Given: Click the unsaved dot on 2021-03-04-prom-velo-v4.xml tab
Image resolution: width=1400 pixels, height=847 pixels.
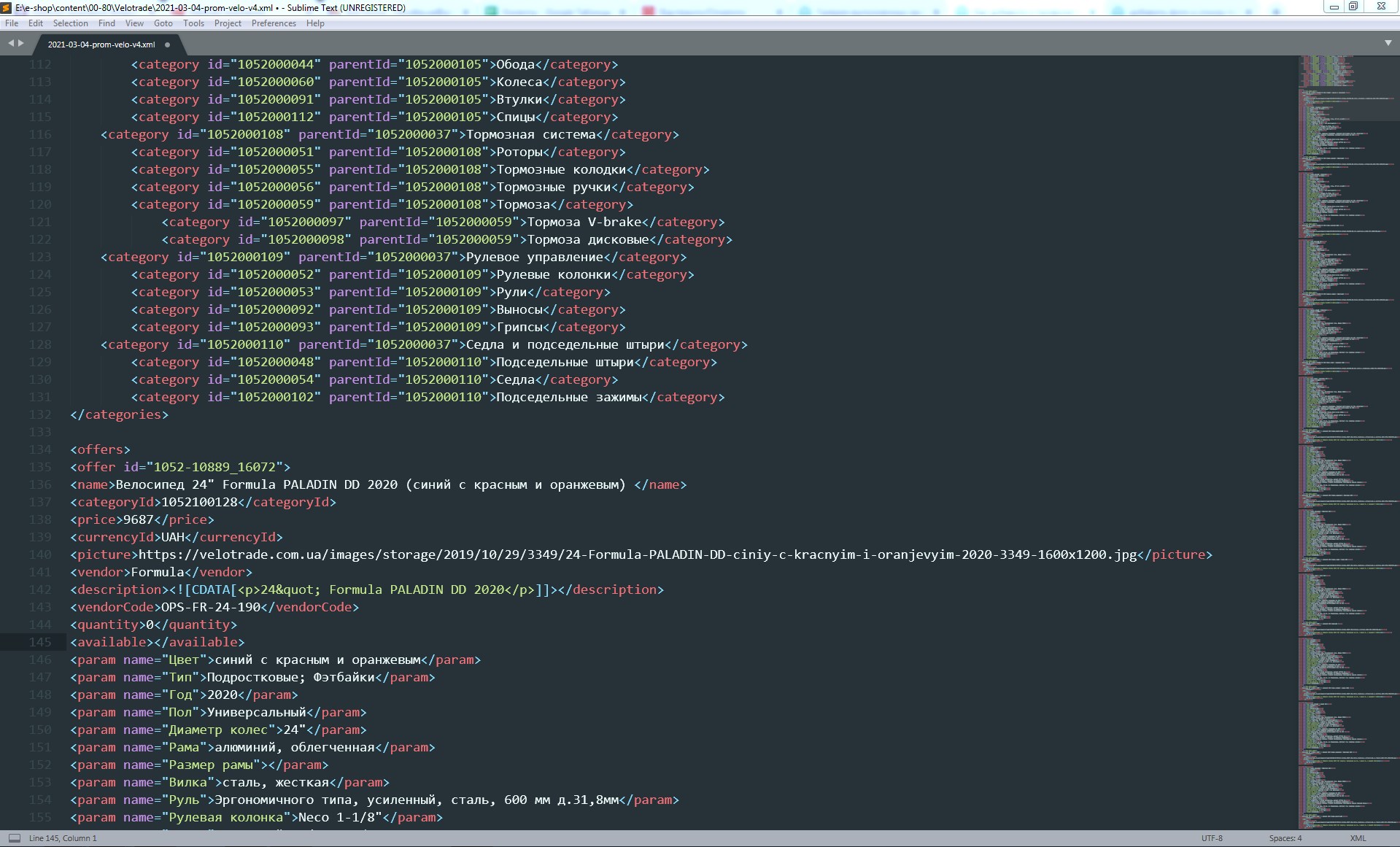Looking at the screenshot, I should [167, 45].
